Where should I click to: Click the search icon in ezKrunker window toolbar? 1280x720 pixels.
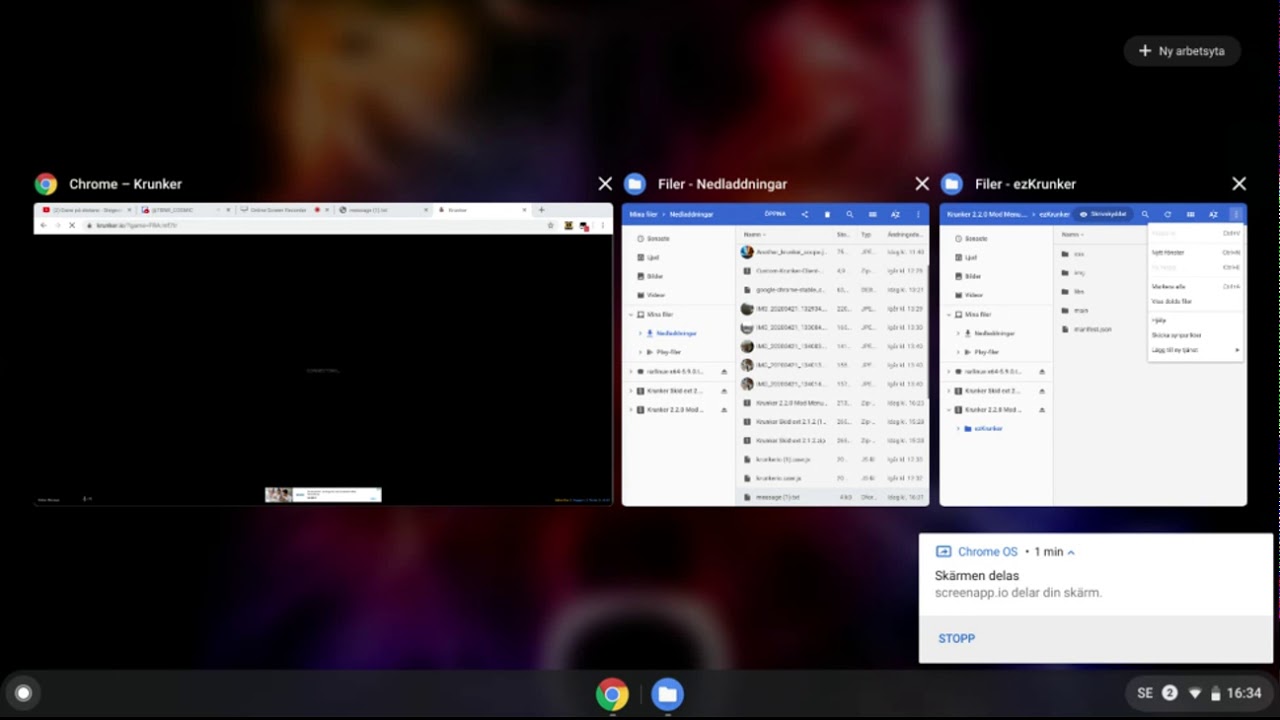tap(1145, 214)
